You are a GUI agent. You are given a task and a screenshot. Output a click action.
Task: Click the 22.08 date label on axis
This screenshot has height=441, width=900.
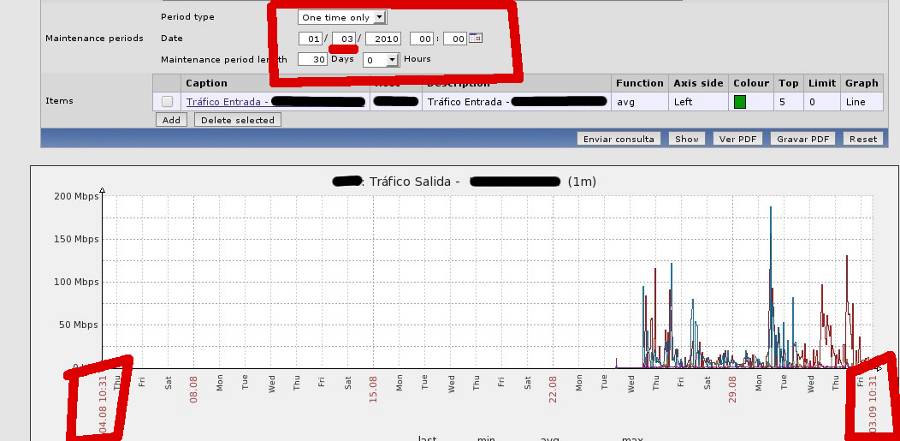pyautogui.click(x=553, y=389)
